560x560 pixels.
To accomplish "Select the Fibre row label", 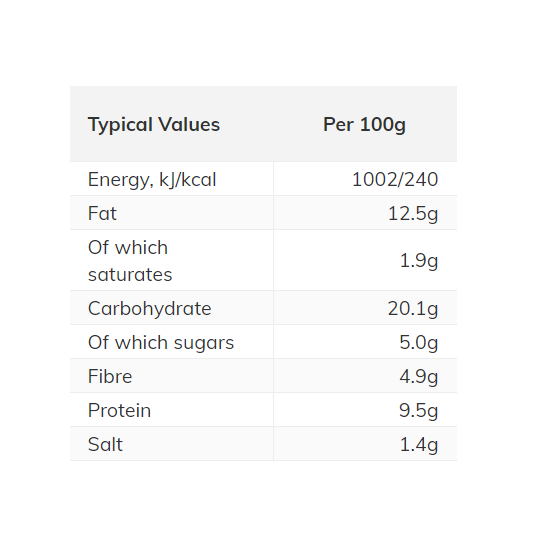I will point(110,376).
